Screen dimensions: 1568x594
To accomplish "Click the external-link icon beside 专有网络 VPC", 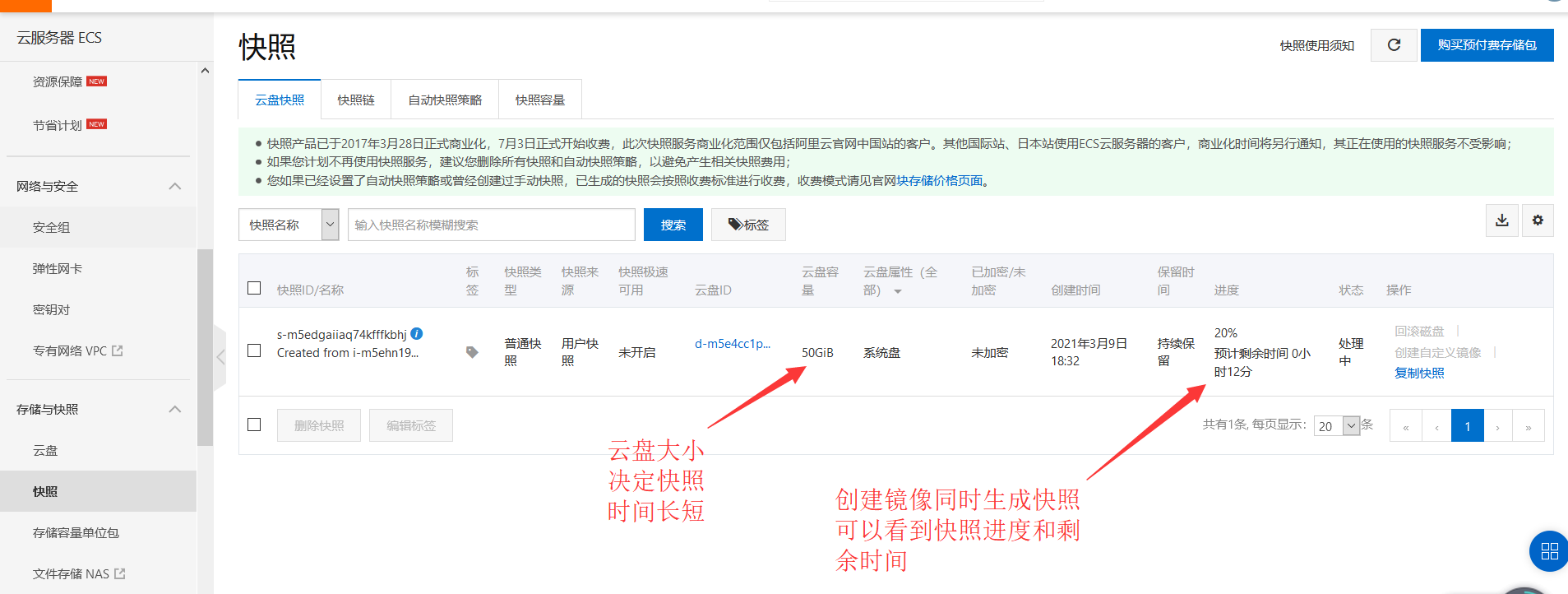I will [x=118, y=350].
